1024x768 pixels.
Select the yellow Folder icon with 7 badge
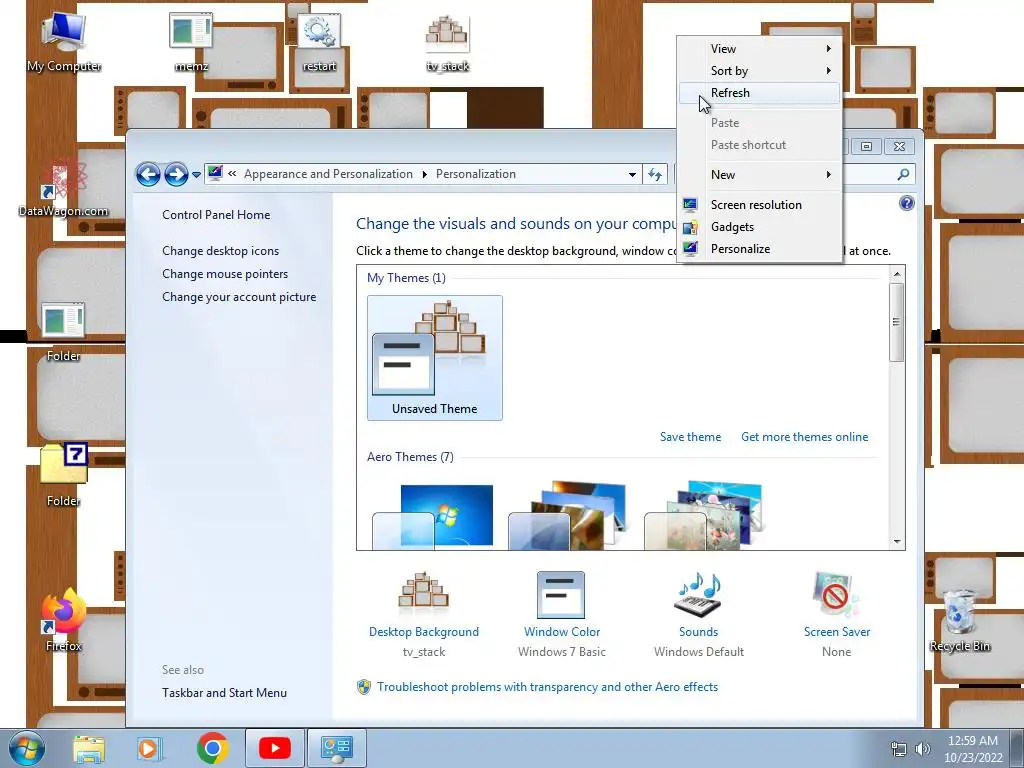pos(63,475)
